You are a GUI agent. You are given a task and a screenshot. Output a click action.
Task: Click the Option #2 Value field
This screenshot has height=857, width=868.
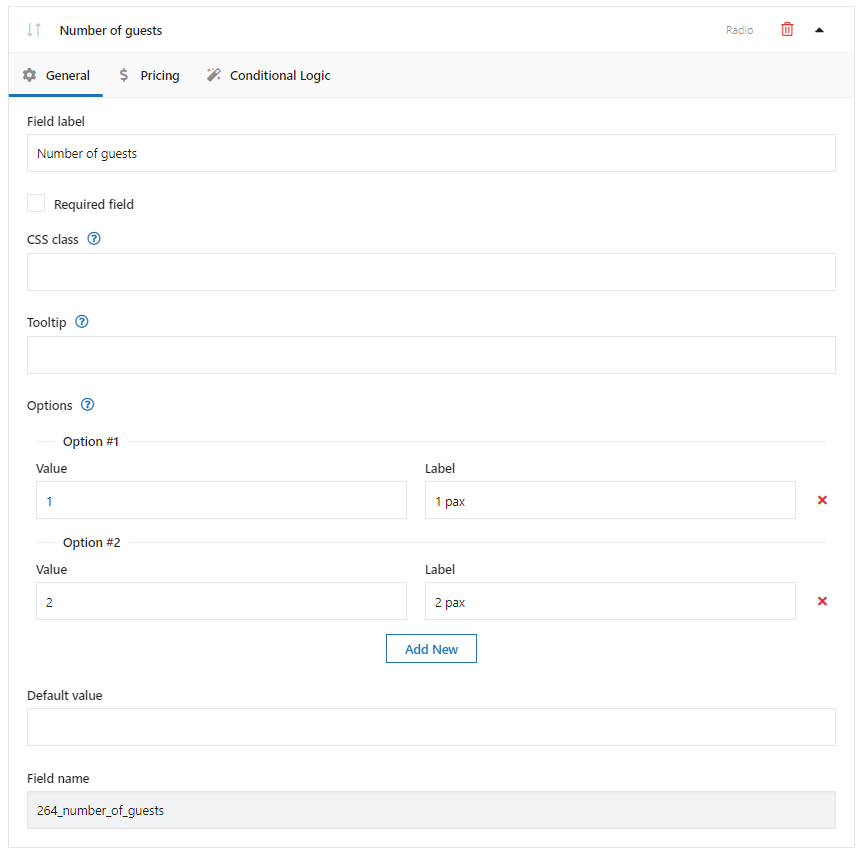pyautogui.click(x=221, y=601)
